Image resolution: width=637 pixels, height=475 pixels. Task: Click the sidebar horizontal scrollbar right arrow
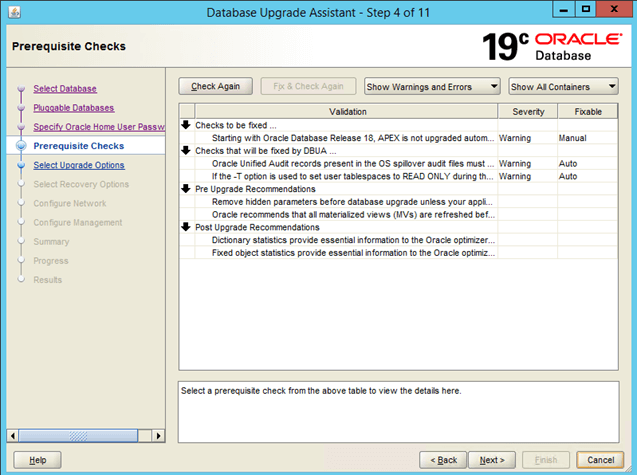[x=158, y=436]
